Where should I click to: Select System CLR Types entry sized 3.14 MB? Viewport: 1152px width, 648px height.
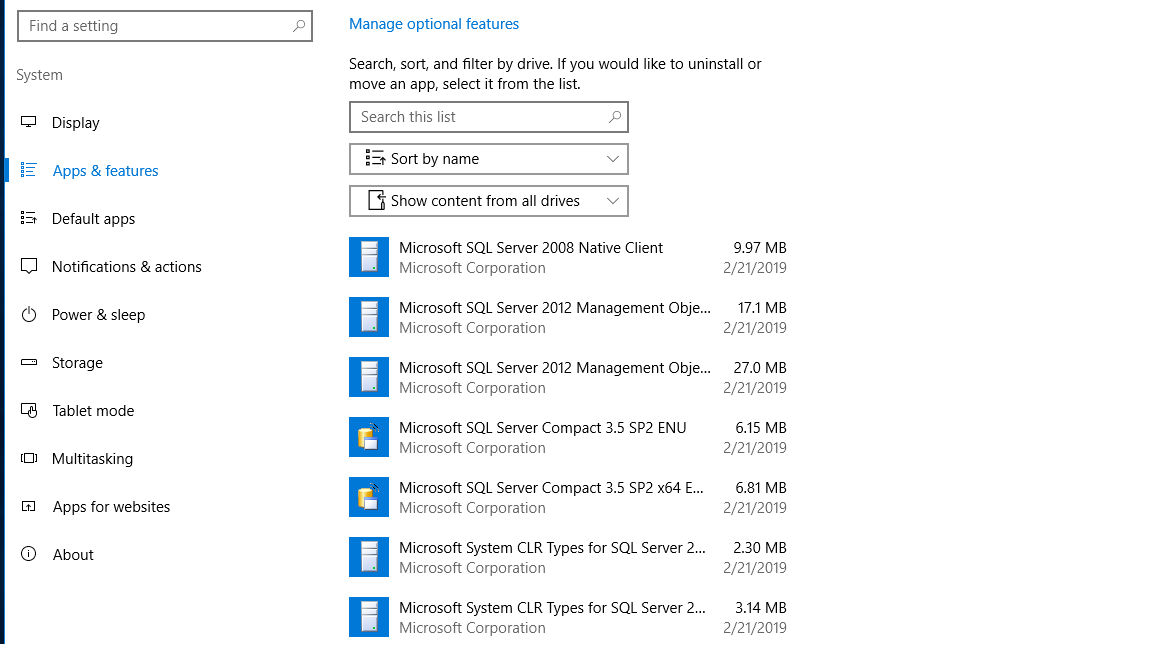[568, 617]
